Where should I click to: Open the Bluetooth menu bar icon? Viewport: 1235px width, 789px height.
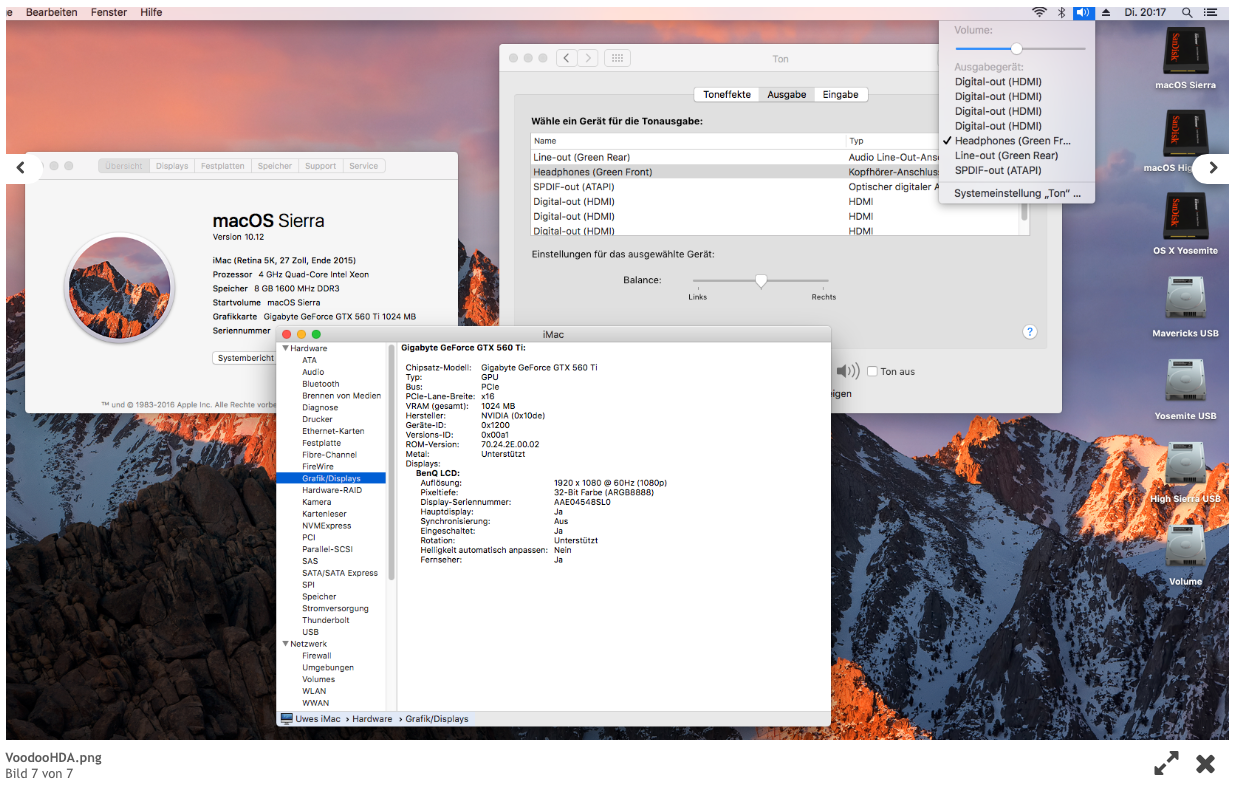point(1062,12)
